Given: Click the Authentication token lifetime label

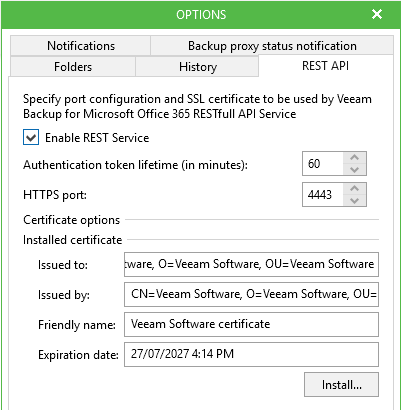Looking at the screenshot, I should pos(135,165).
